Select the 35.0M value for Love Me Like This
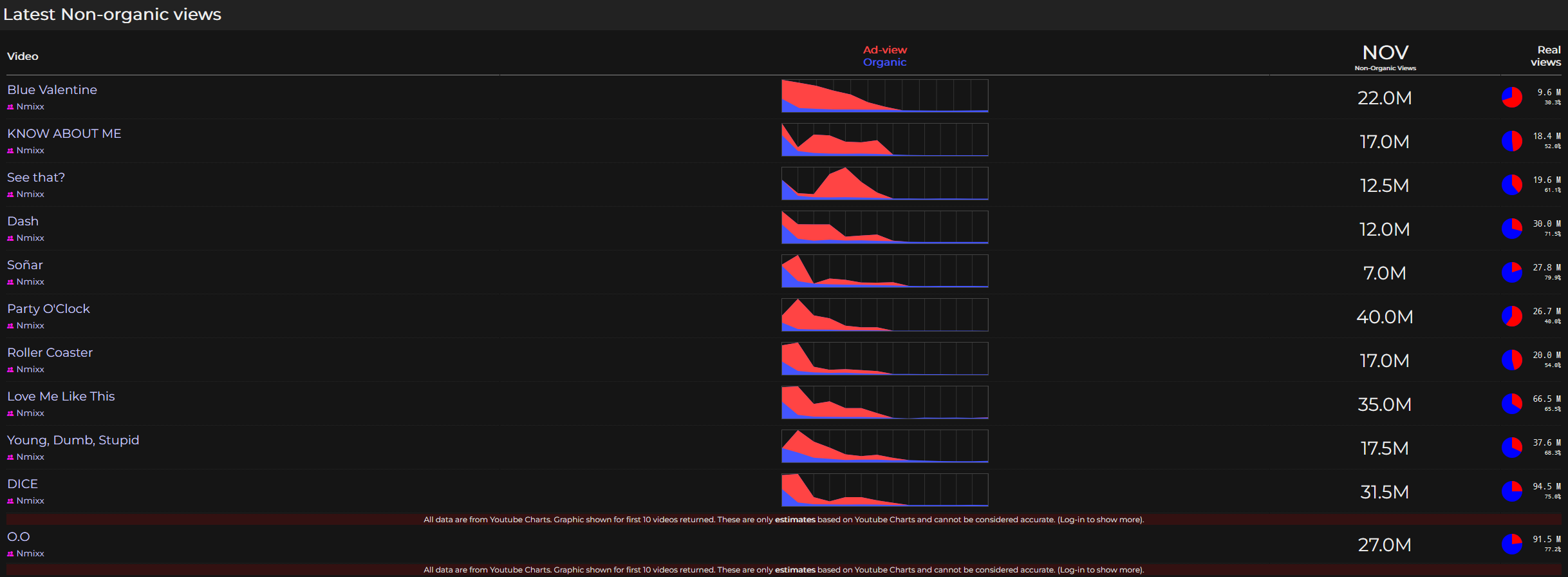Image resolution: width=1568 pixels, height=577 pixels. (1385, 404)
